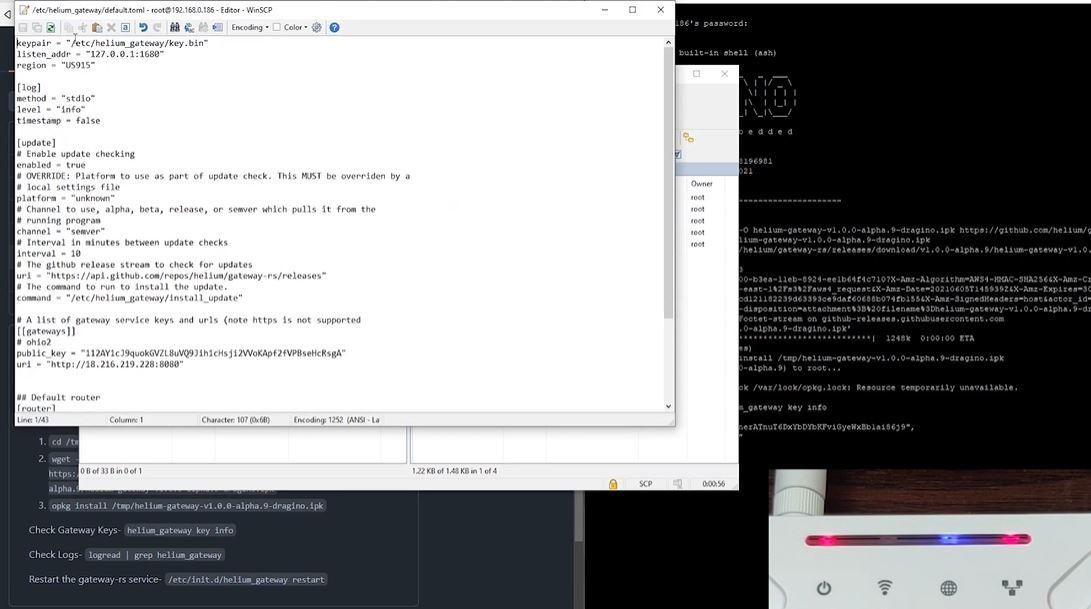The width and height of the screenshot is (1091, 609).
Task: Click 'Character: 107 (0x6B)' status entry
Action: pos(235,420)
